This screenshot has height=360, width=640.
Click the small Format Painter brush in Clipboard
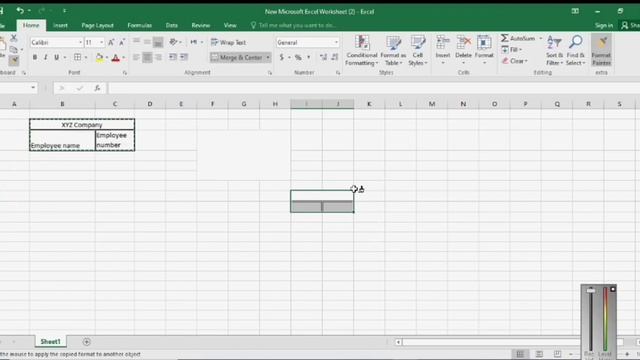[x=13, y=61]
